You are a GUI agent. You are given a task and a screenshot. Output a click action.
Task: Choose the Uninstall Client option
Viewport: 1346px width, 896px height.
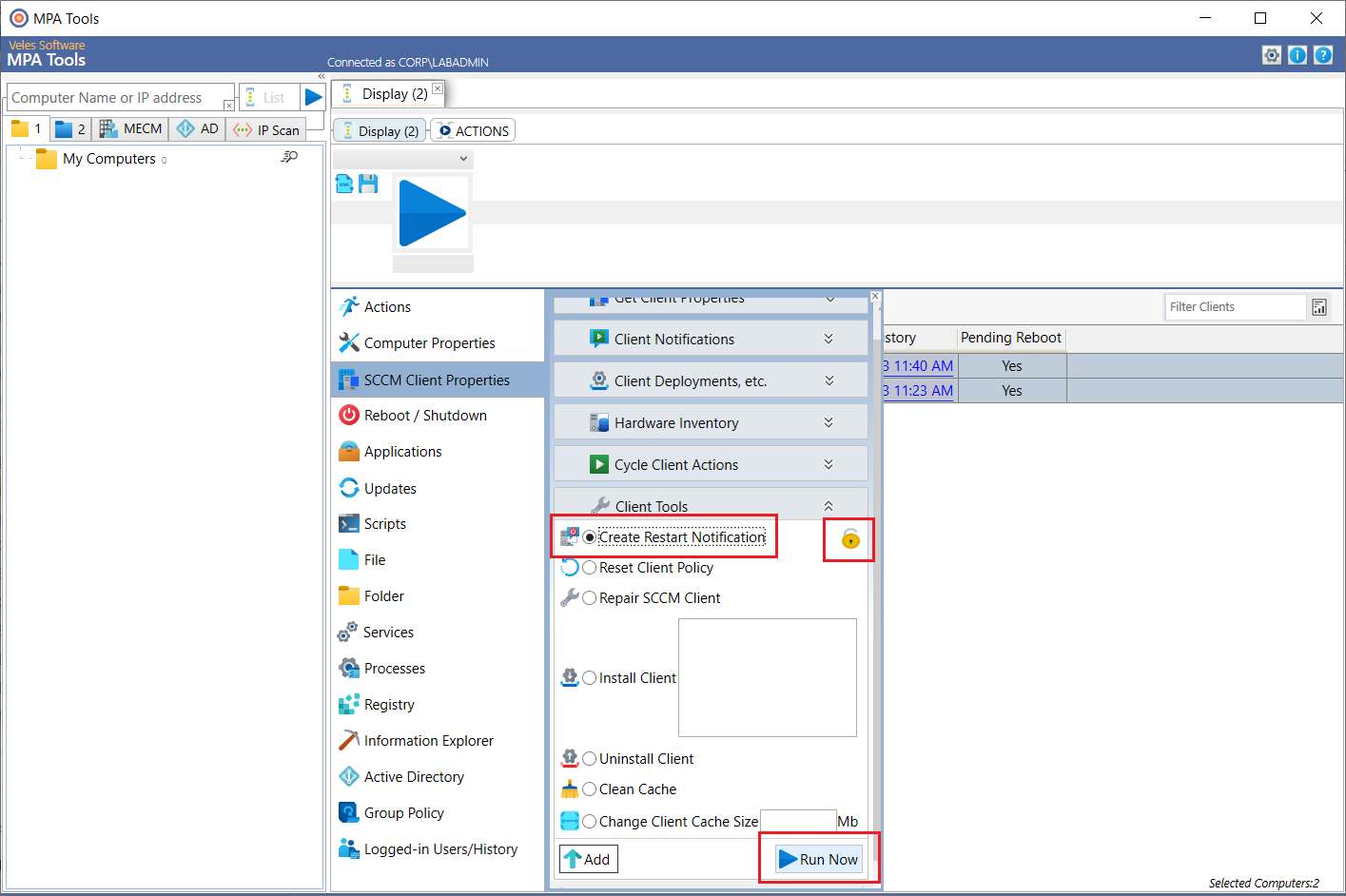pos(590,759)
